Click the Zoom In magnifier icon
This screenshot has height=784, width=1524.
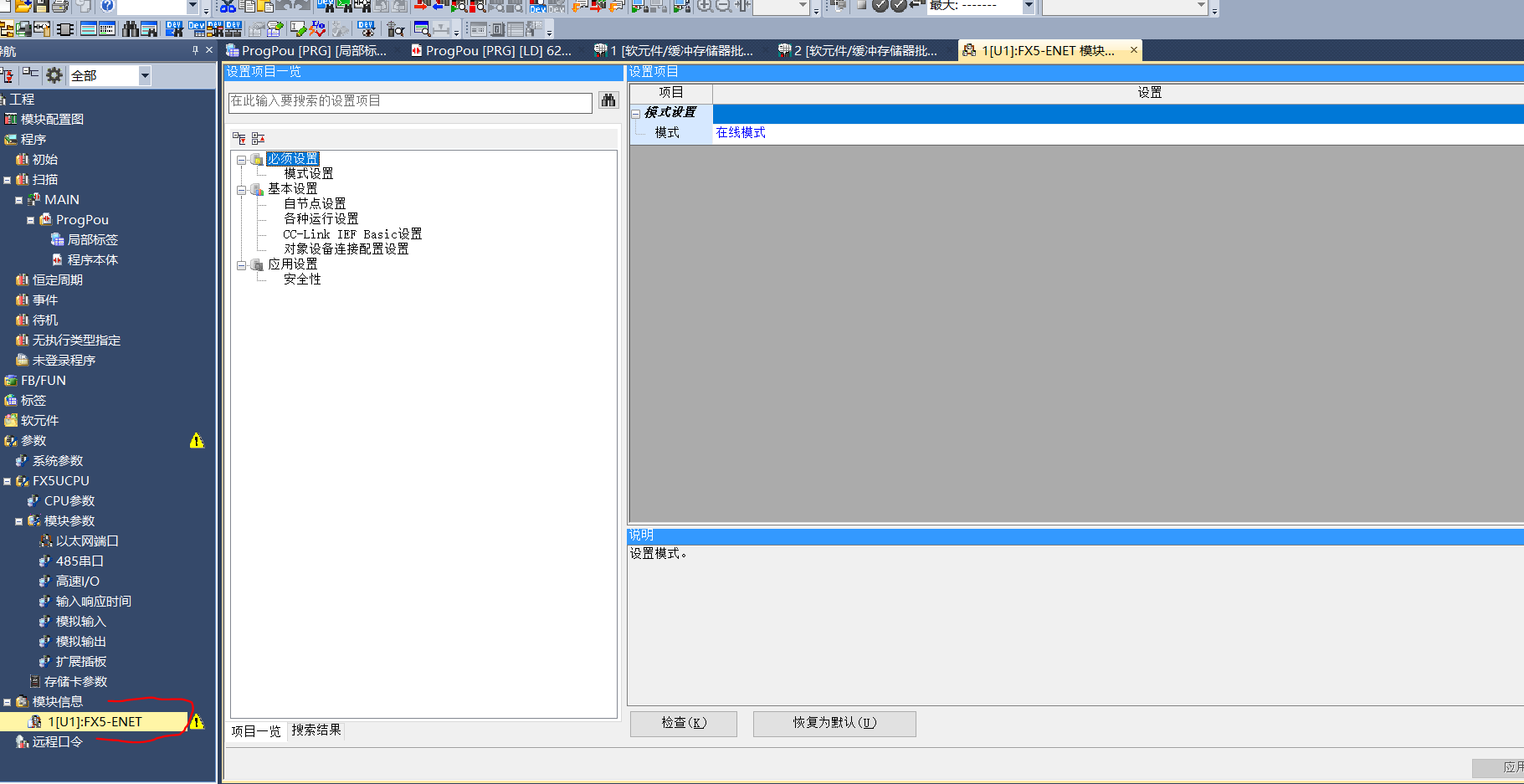coord(705,6)
